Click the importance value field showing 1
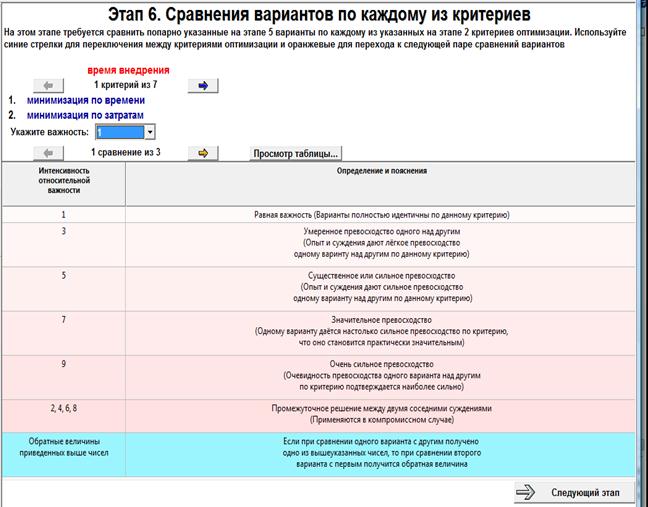 point(120,132)
